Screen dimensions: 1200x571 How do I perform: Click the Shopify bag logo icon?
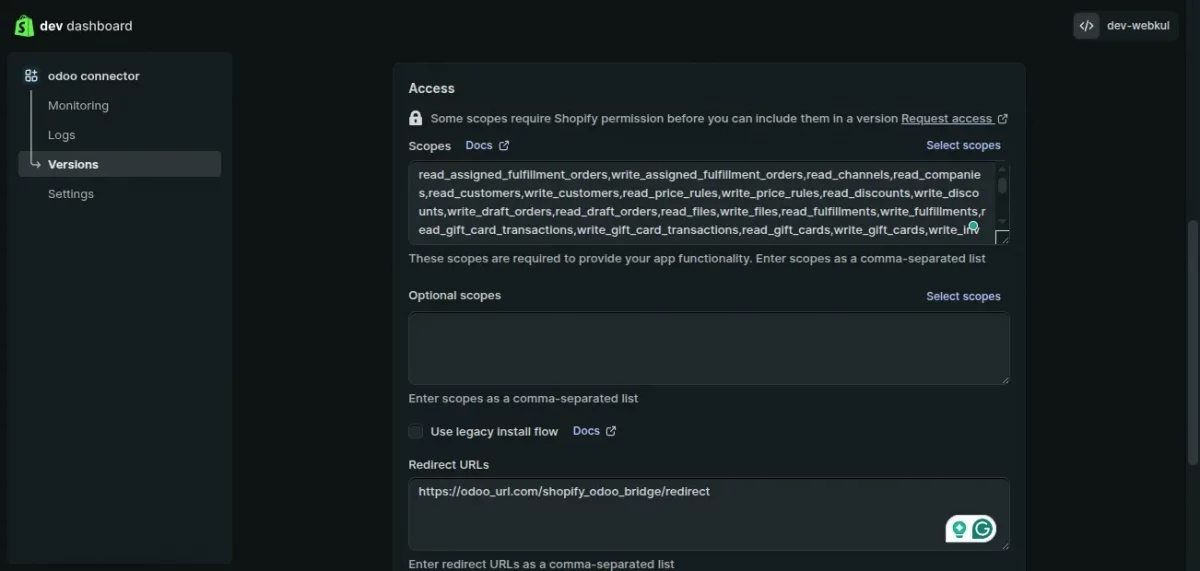[24, 26]
